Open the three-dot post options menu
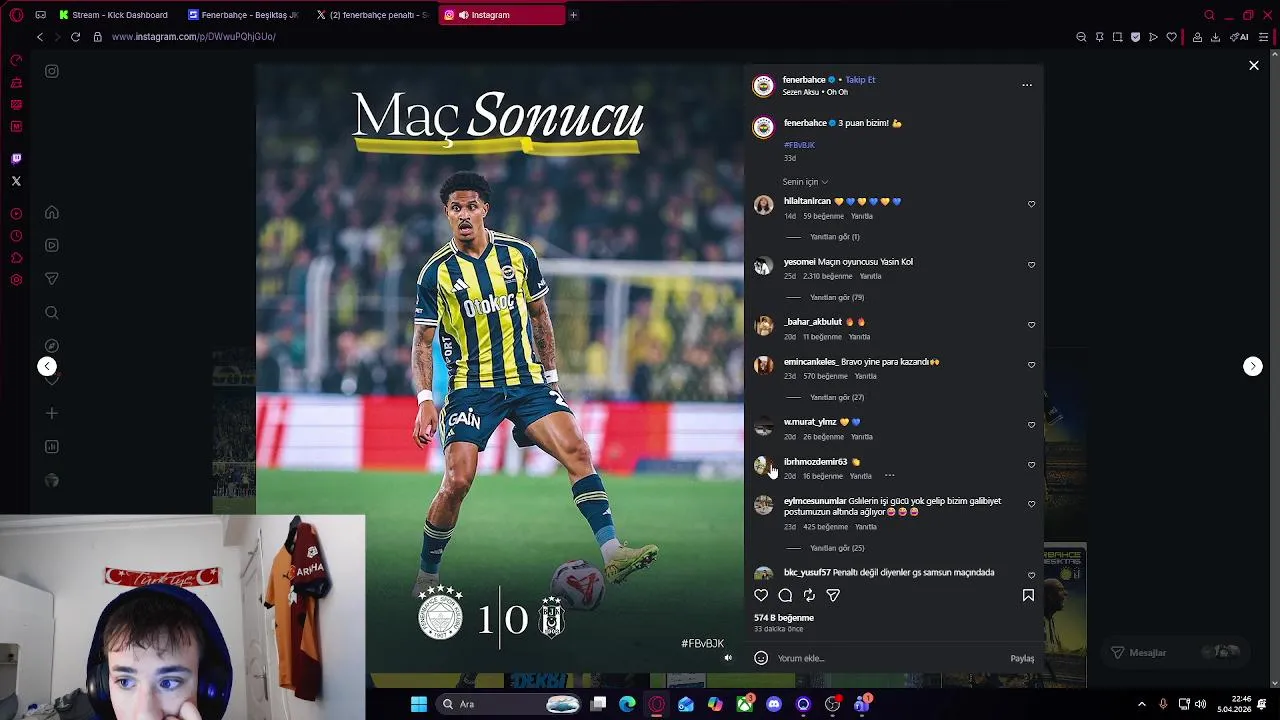This screenshot has width=1280, height=720. point(1027,85)
